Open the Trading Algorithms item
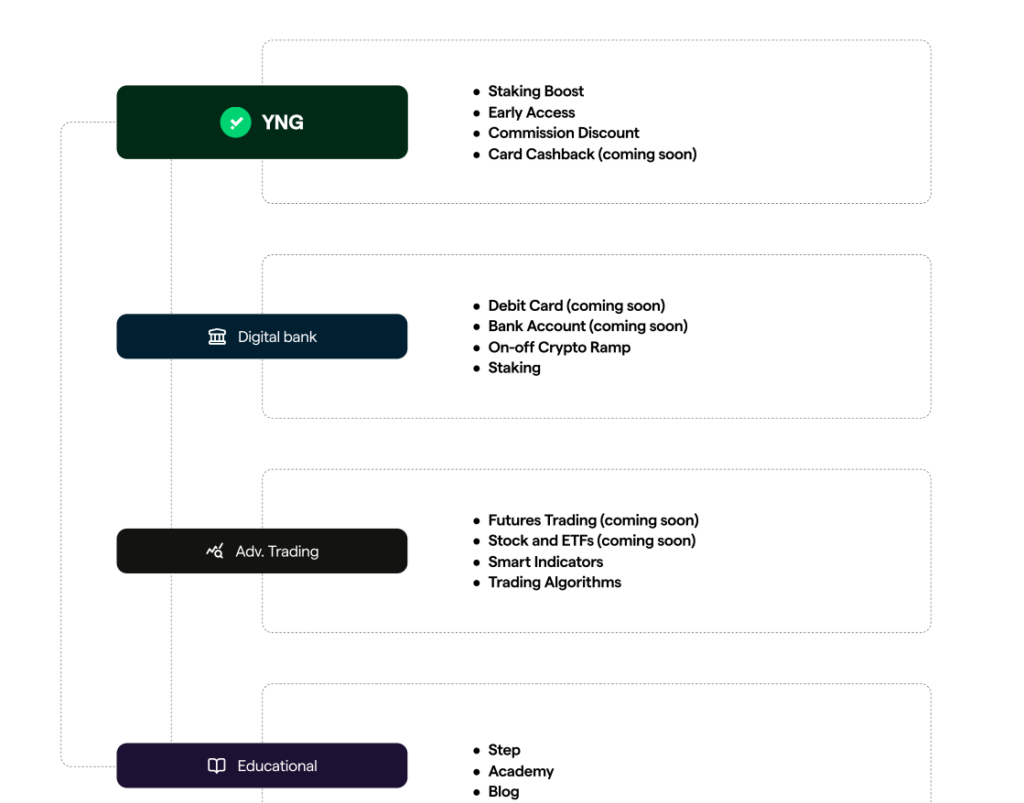Viewport: 1024px width, 803px height. click(554, 582)
